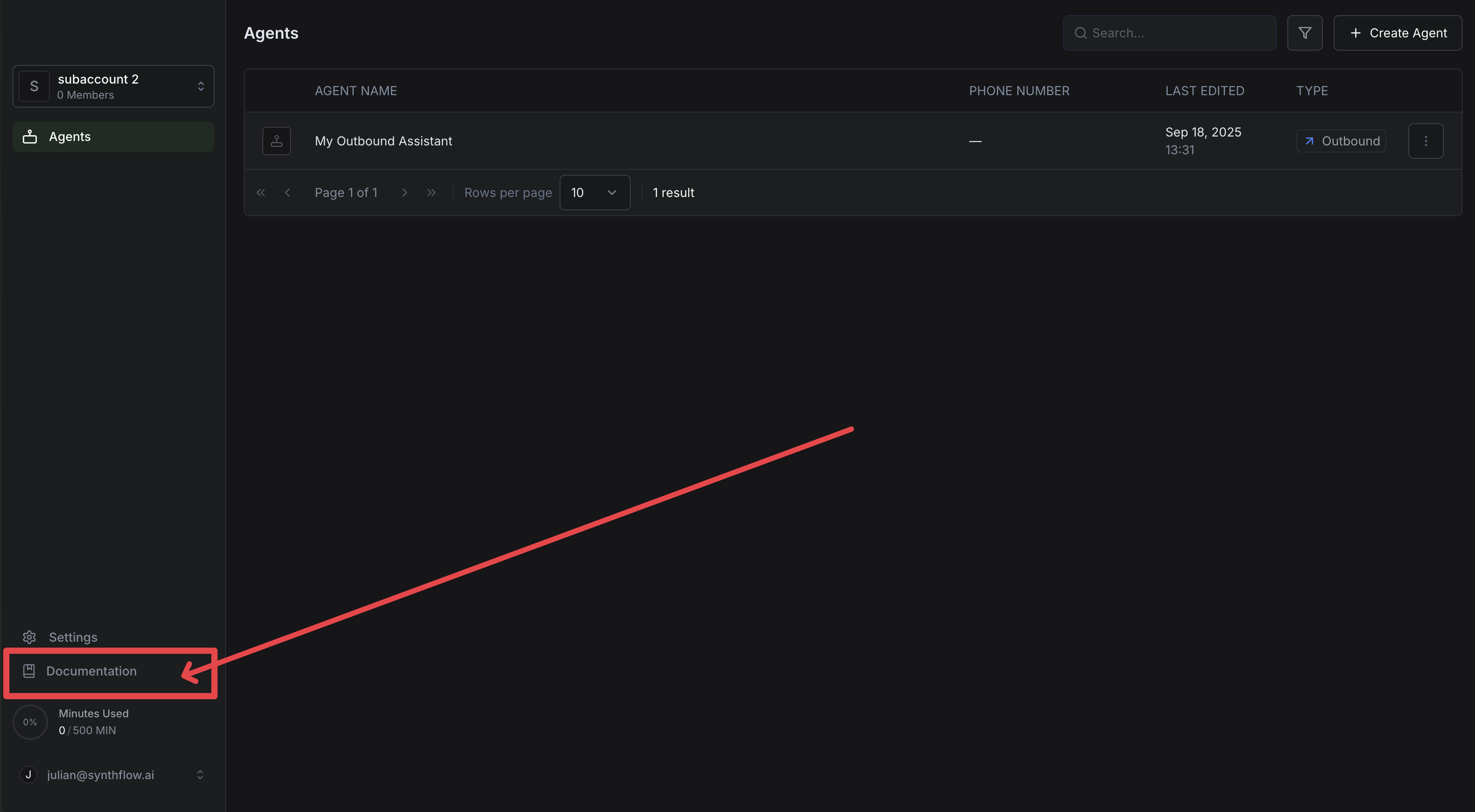The image size is (1475, 812).
Task: Select Agents in the sidebar navigation
Action: click(x=69, y=136)
